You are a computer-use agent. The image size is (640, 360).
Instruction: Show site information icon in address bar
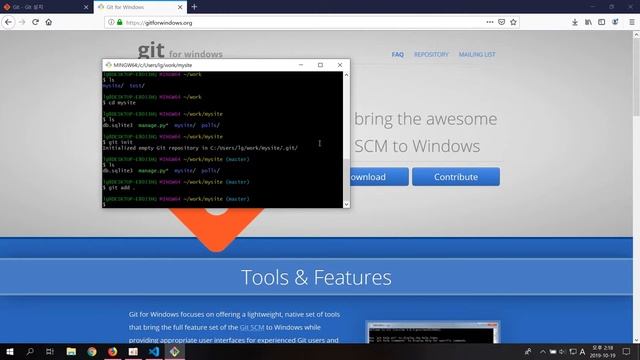pos(111,22)
